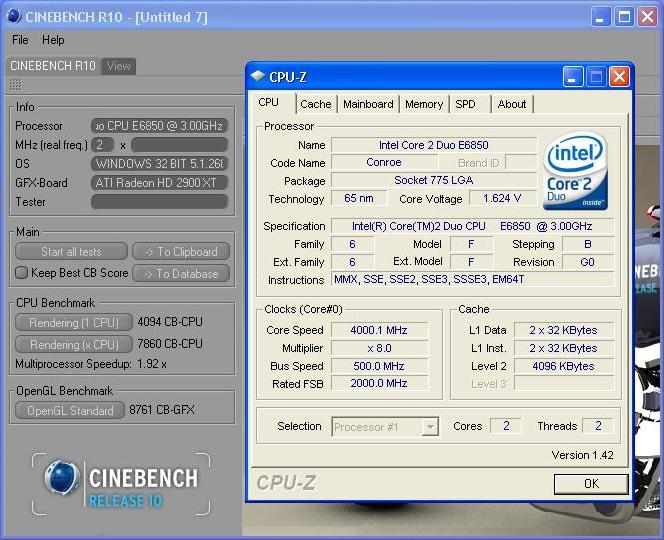Image resolution: width=664 pixels, height=540 pixels.
Task: Switch to the View tab in Cinebench
Action: point(119,66)
